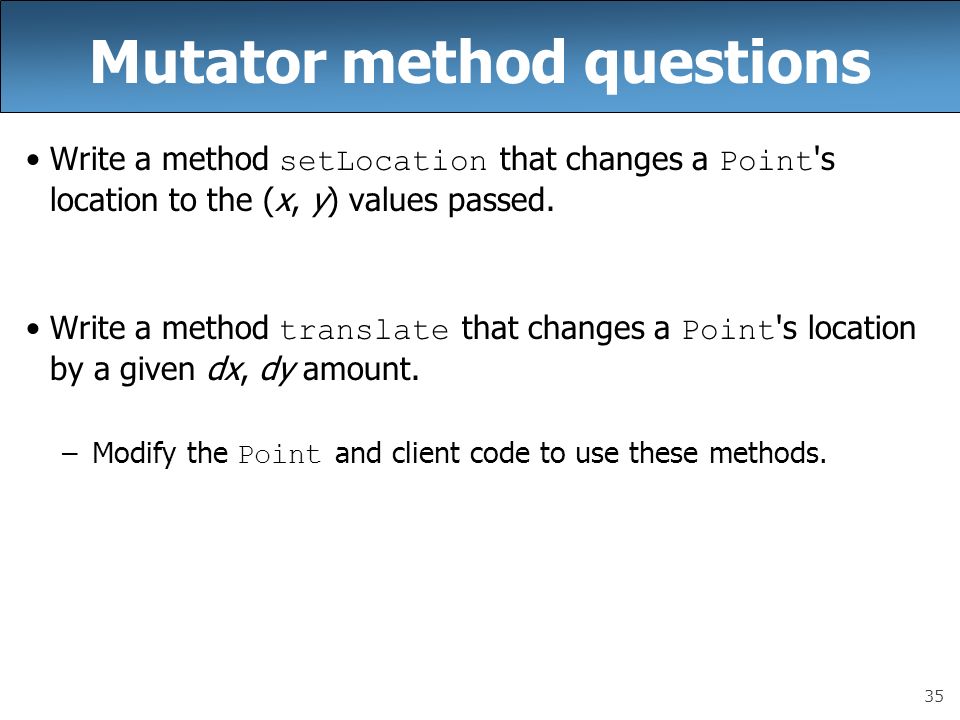Image resolution: width=960 pixels, height=720 pixels.
Task: Click the word 'Mutator' in the title
Action: [x=208, y=62]
